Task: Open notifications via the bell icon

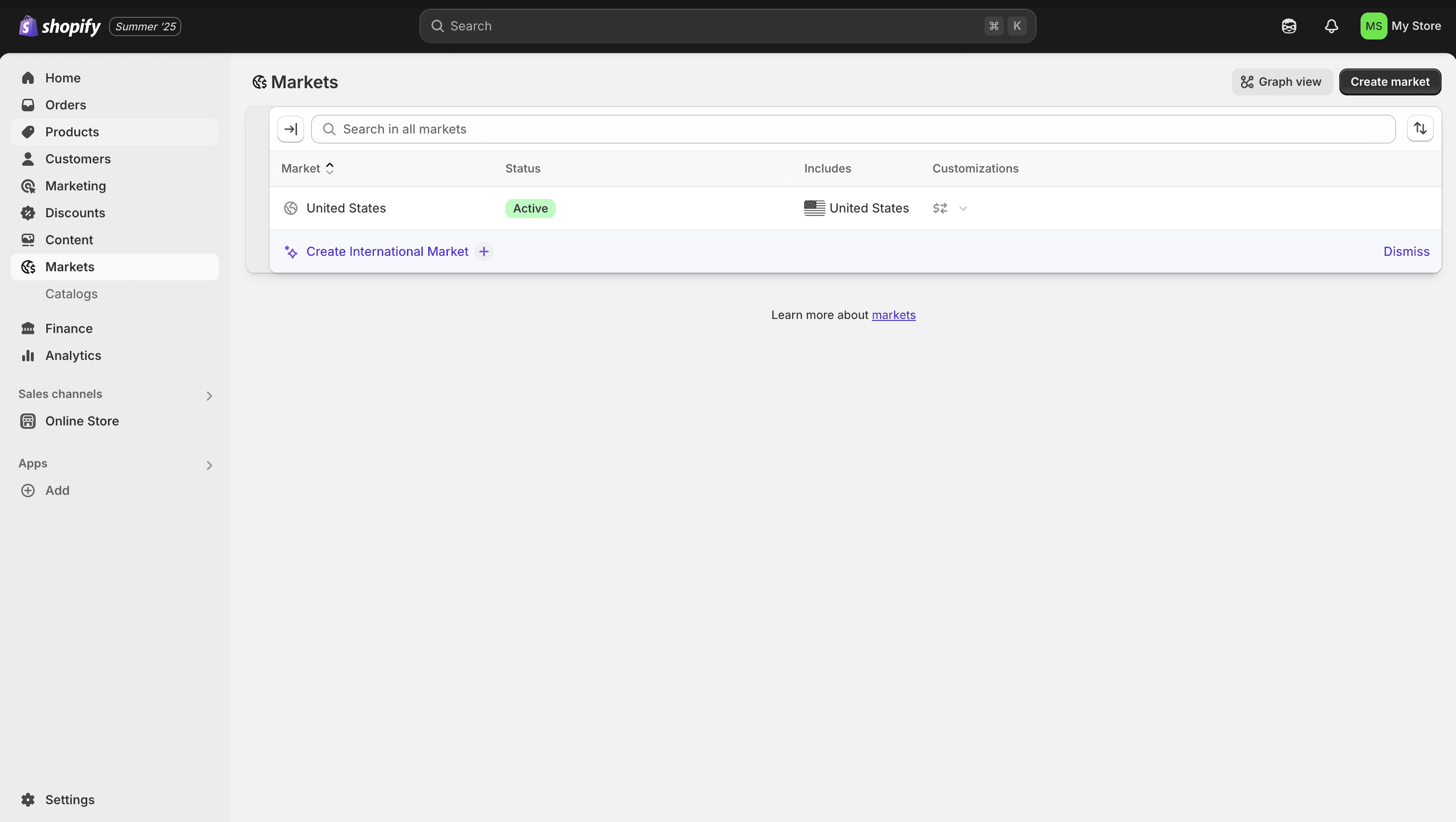Action: 1331,26
